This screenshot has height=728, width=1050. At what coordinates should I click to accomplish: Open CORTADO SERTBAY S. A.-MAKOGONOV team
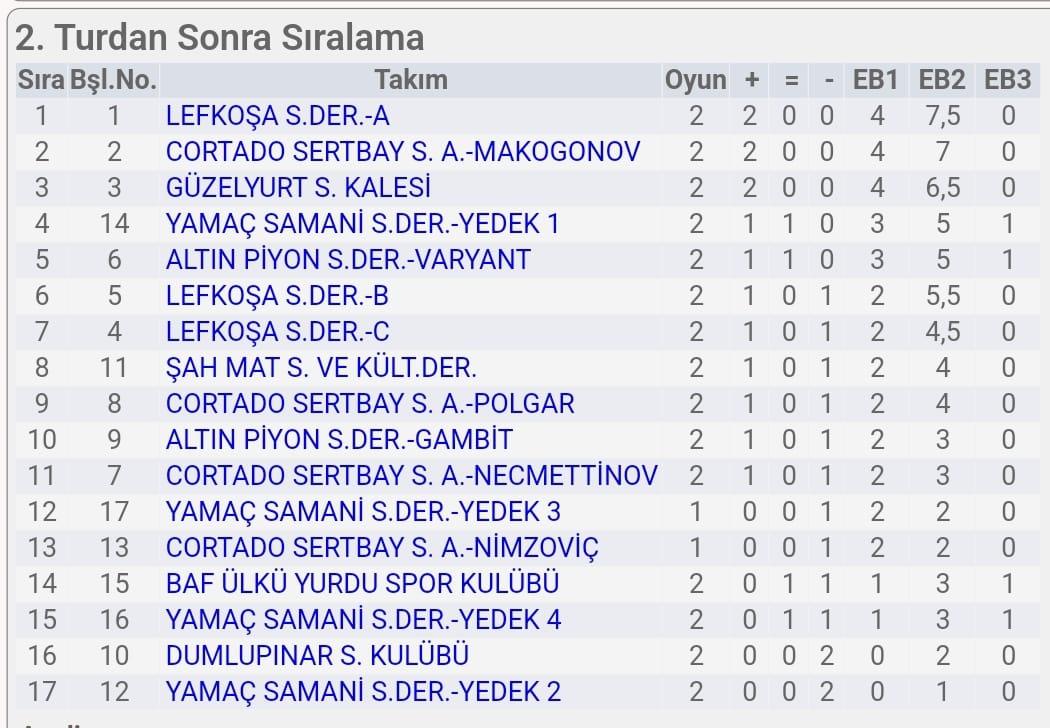pos(403,152)
